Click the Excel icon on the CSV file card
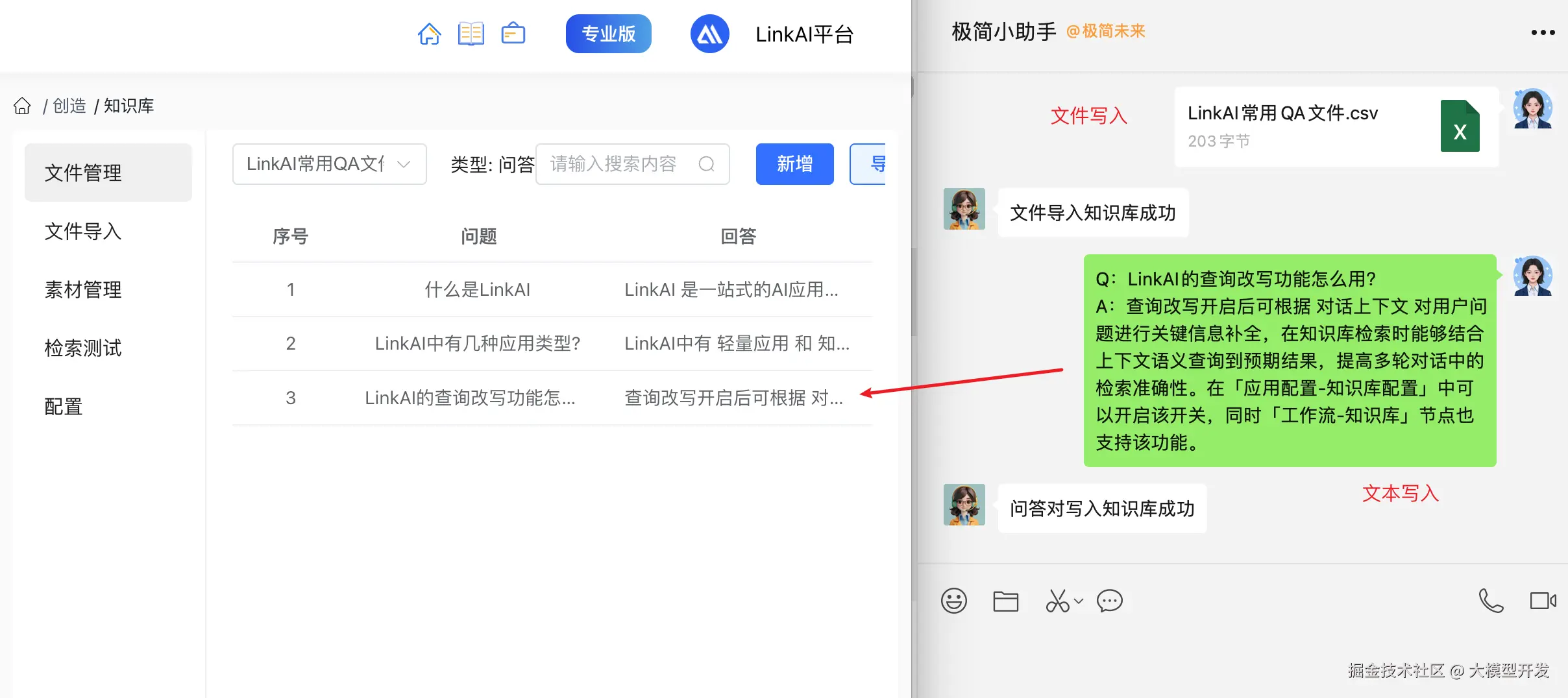 tap(1460, 126)
